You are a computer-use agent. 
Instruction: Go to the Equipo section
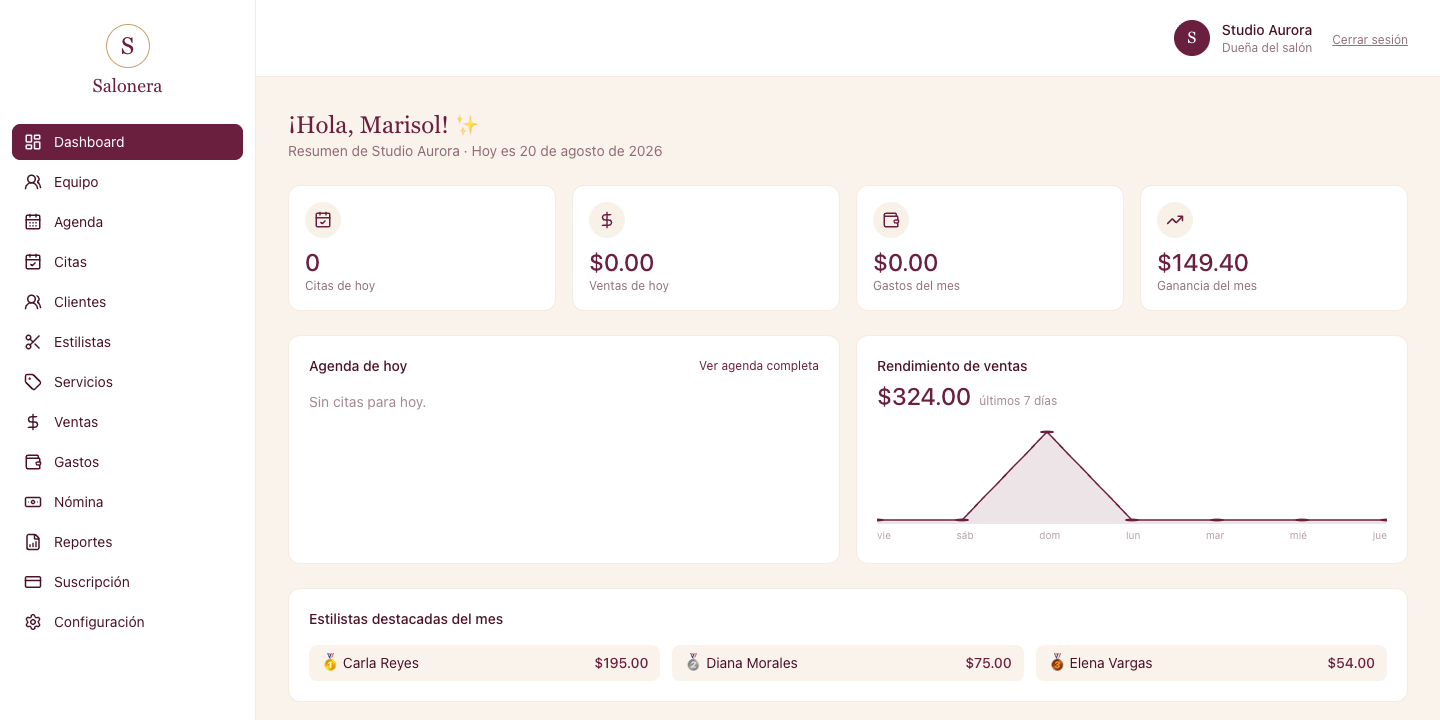pyautogui.click(x=127, y=182)
